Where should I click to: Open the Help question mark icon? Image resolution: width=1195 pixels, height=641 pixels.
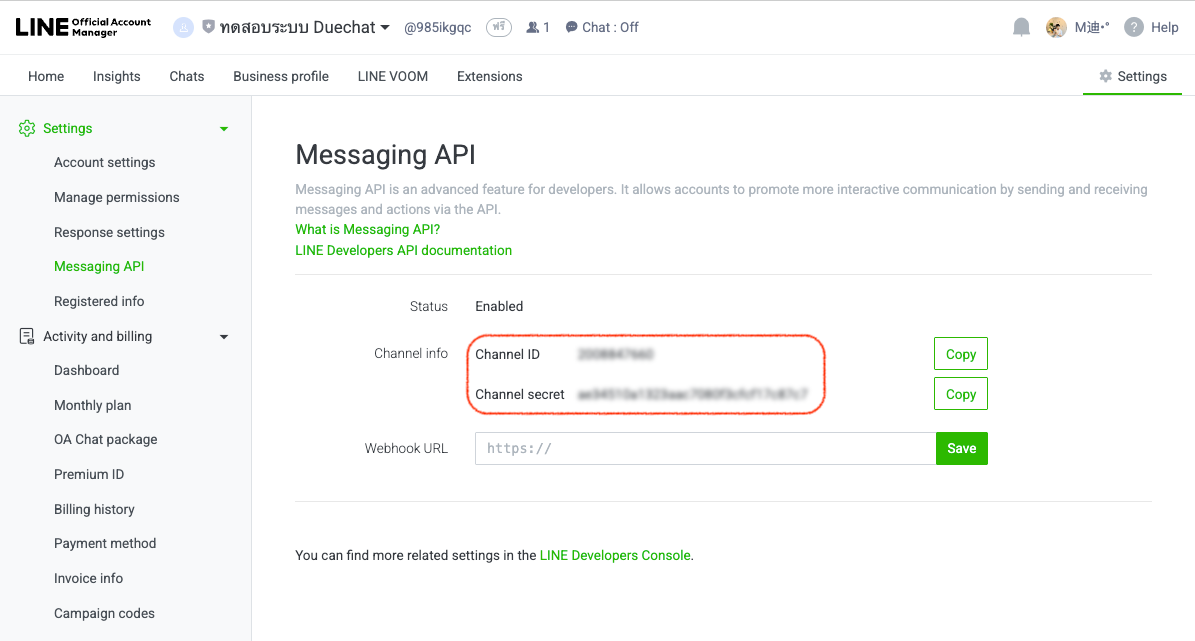coord(1134,27)
